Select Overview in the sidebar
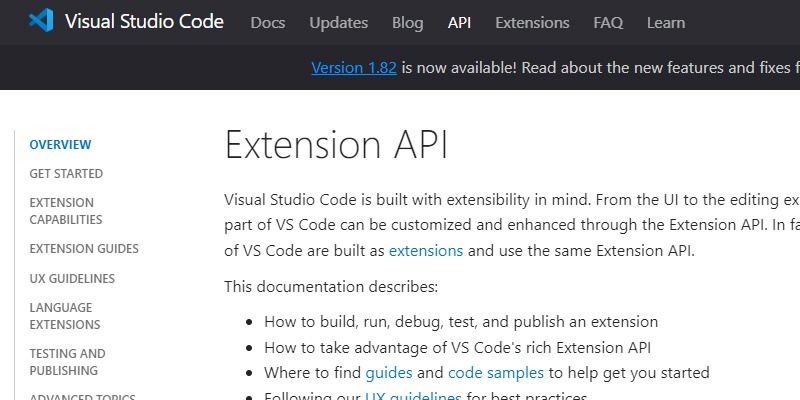800x400 pixels. [60, 145]
